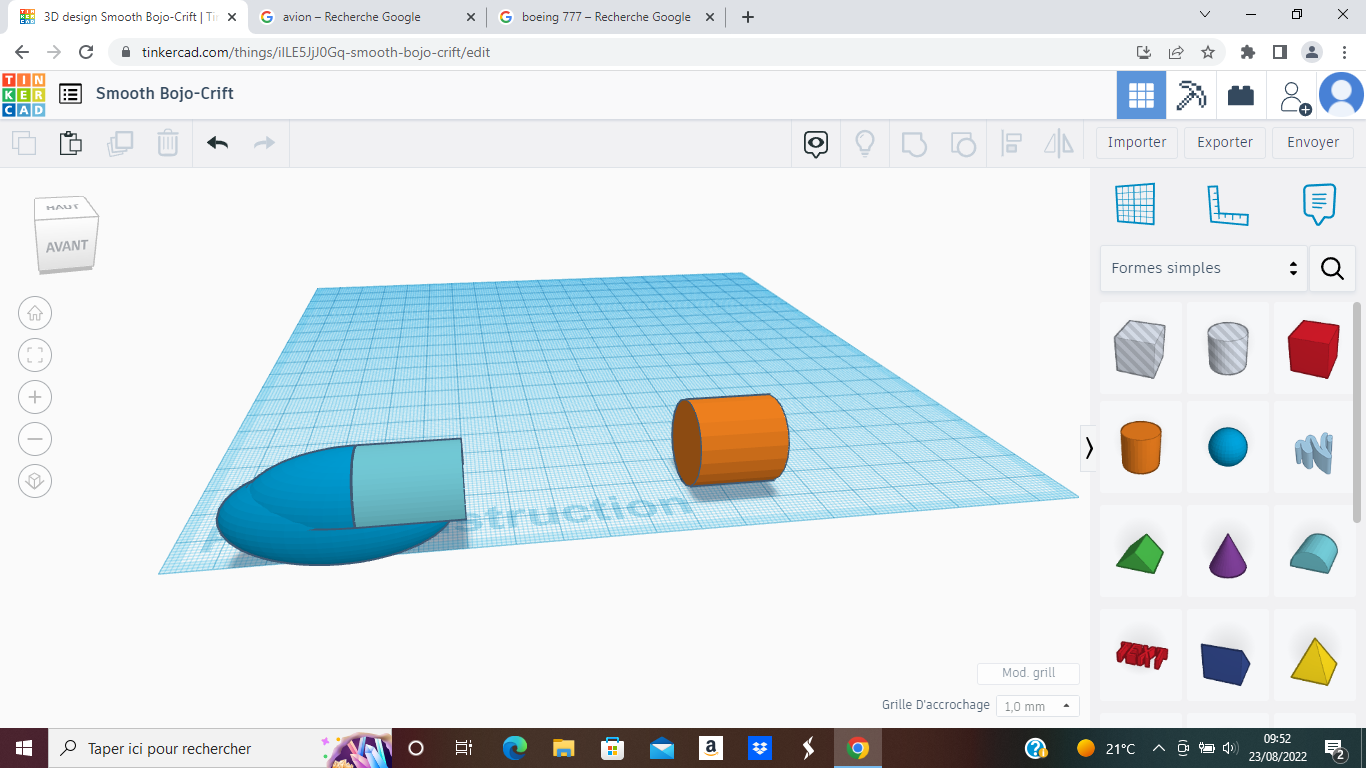Switch to the avion Recherche Google tab

366,17
